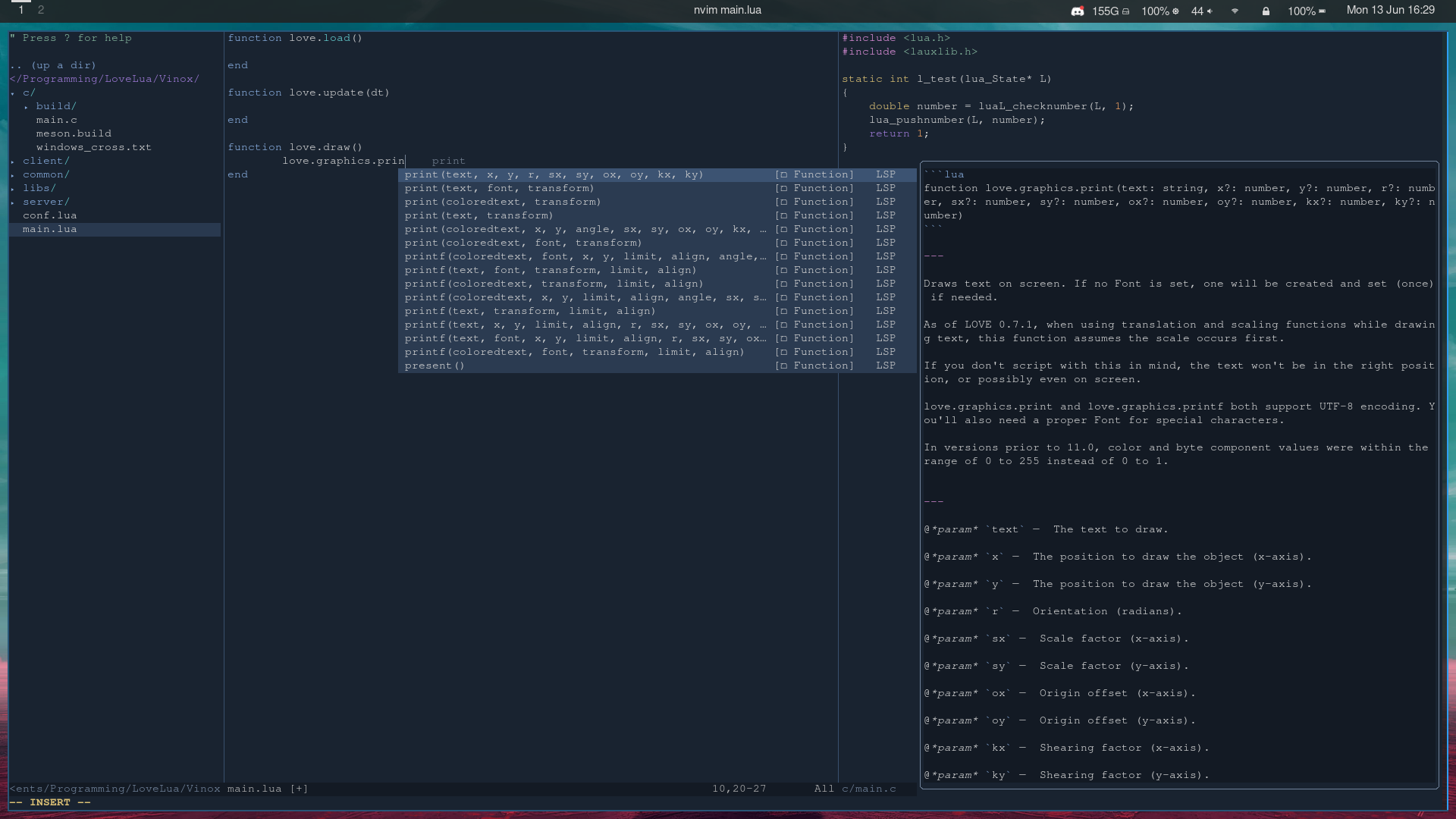Click the lock icon in the top bar
The width and height of the screenshot is (1456, 819).
(1265, 11)
